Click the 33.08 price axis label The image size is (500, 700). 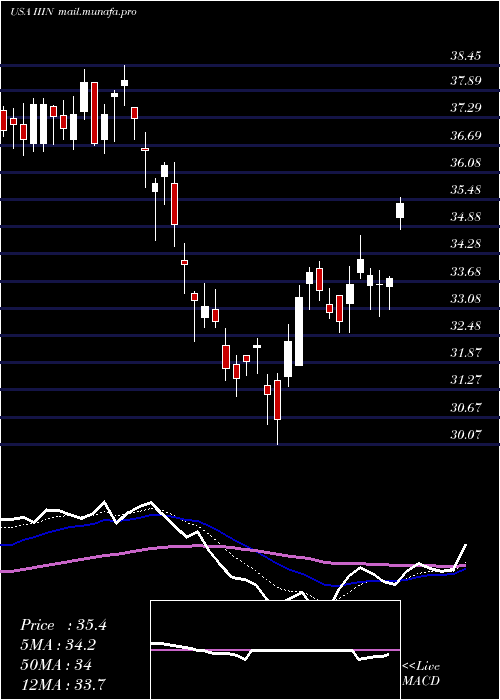tap(466, 298)
